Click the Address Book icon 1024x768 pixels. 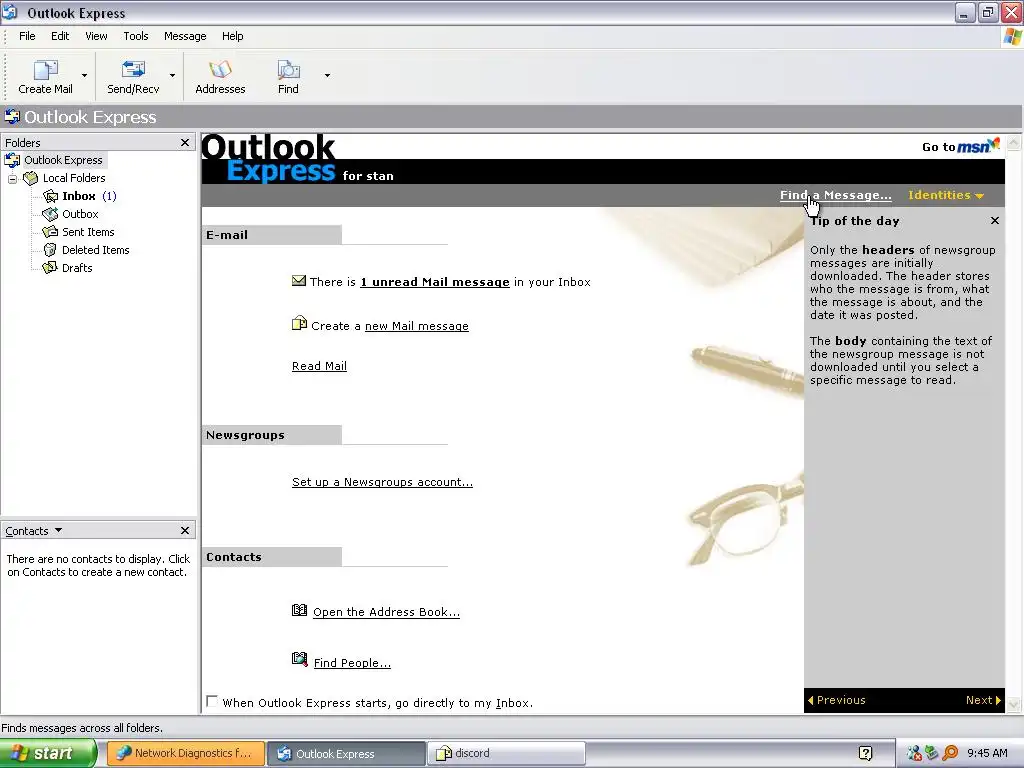299,610
